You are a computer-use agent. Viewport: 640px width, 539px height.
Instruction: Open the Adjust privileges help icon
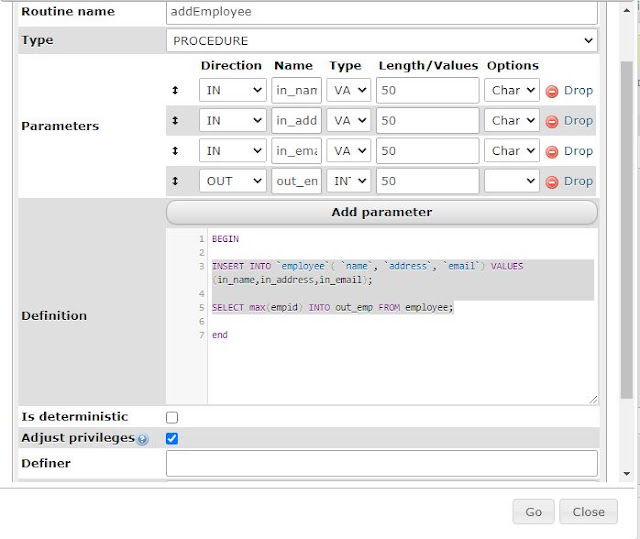[x=142, y=439]
